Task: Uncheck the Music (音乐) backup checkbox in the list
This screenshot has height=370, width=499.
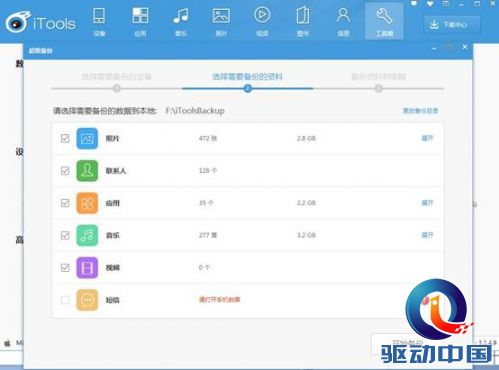Action: pyautogui.click(x=65, y=235)
